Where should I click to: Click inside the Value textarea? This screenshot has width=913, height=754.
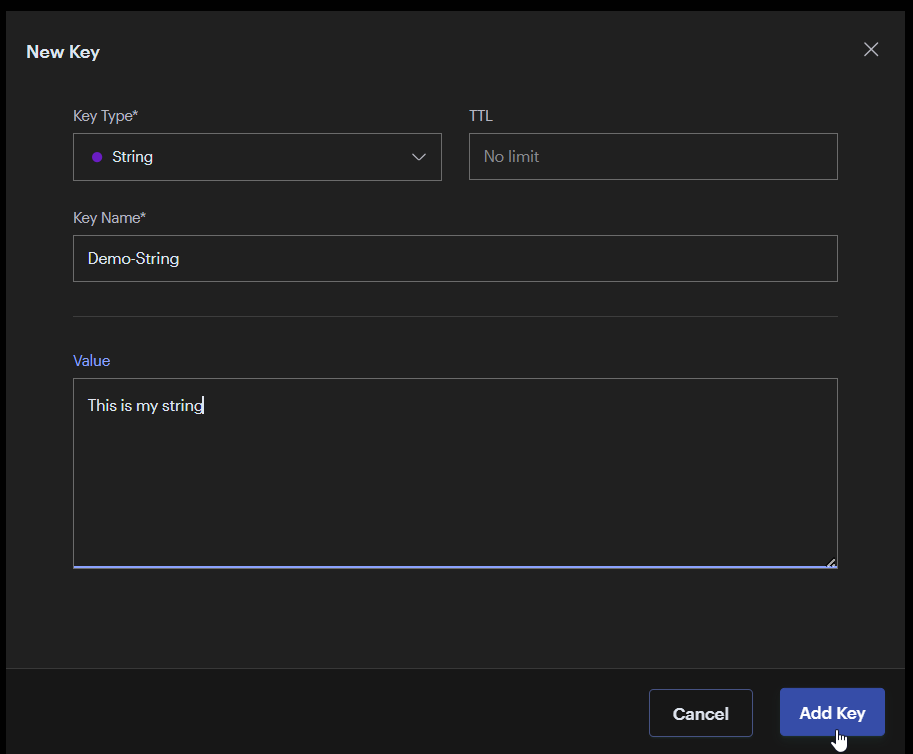tap(455, 470)
